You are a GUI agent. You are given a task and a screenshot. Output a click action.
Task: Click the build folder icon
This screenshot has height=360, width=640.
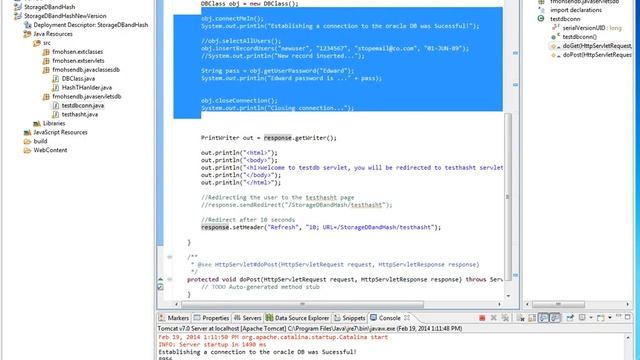point(27,141)
